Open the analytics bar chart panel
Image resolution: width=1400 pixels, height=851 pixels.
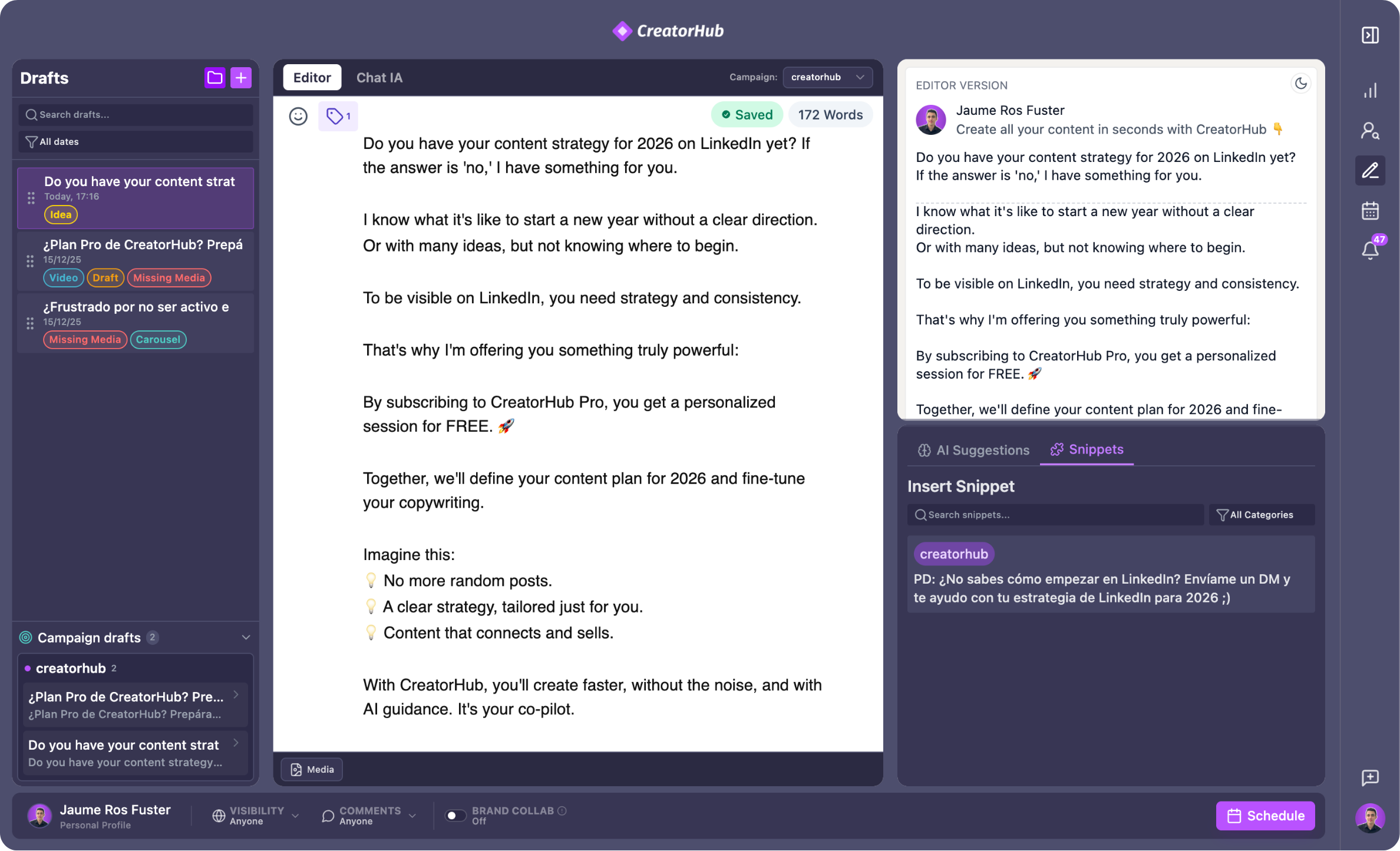pyautogui.click(x=1370, y=90)
